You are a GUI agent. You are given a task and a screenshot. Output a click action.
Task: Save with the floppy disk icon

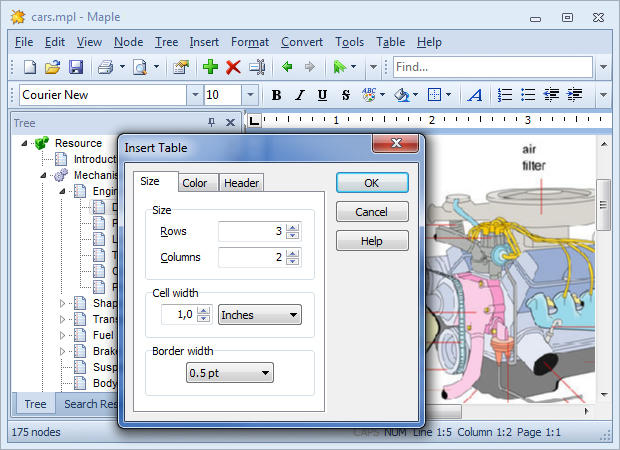[76, 67]
